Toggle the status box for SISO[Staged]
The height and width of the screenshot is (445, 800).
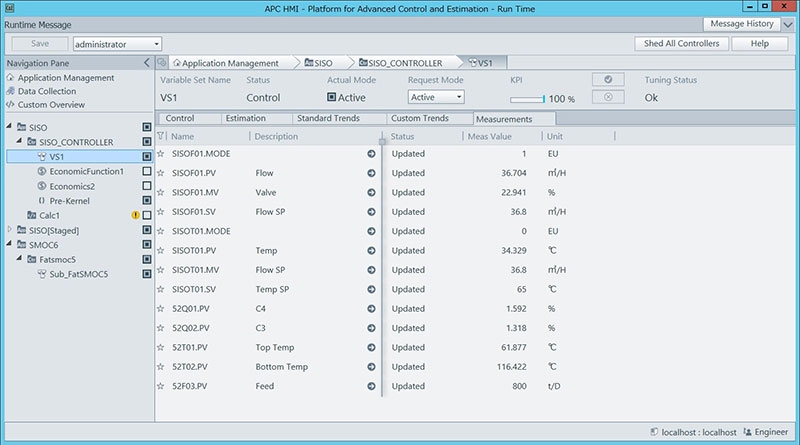pos(147,230)
